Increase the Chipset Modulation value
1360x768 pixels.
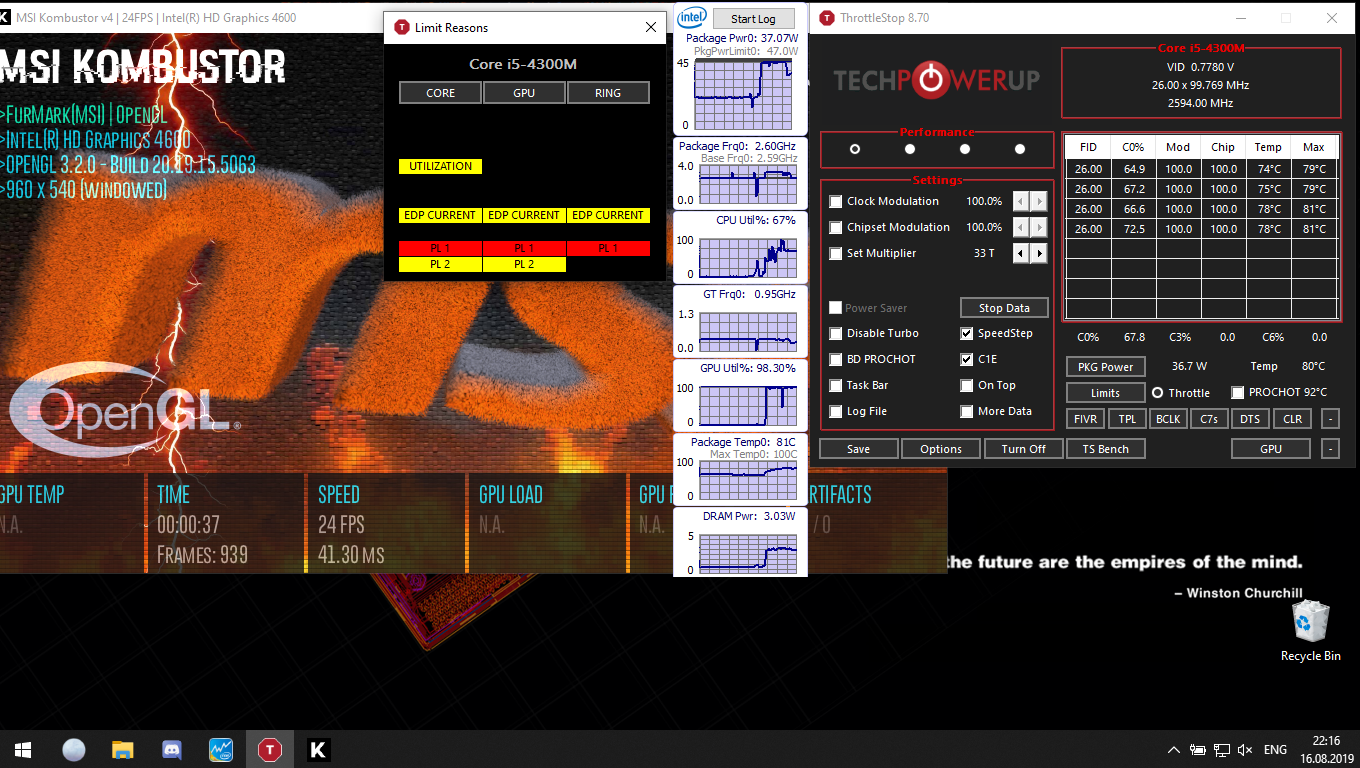pos(1039,227)
